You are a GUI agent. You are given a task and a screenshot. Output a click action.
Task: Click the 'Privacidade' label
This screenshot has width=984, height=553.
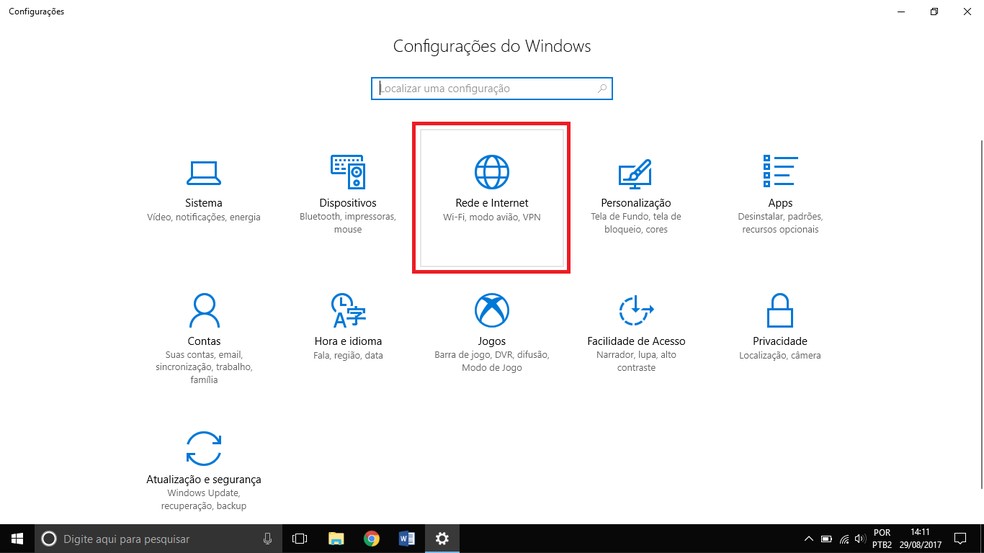click(780, 341)
